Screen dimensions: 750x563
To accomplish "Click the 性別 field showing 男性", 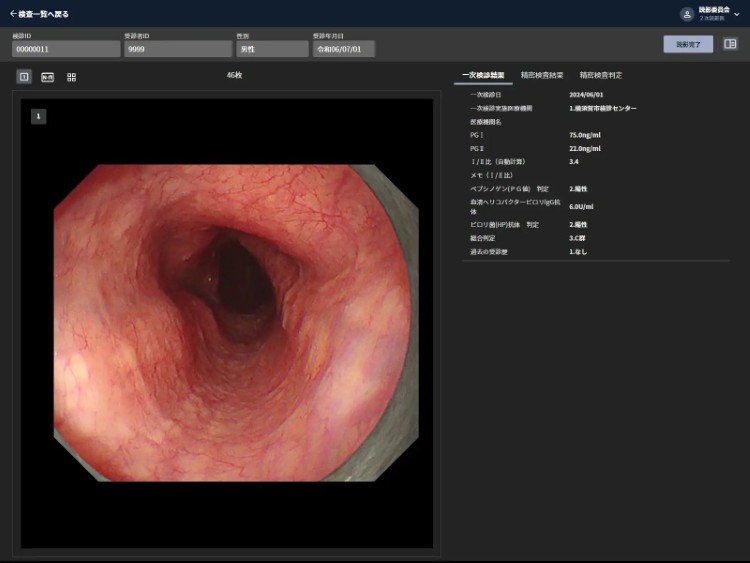I will tap(272, 49).
